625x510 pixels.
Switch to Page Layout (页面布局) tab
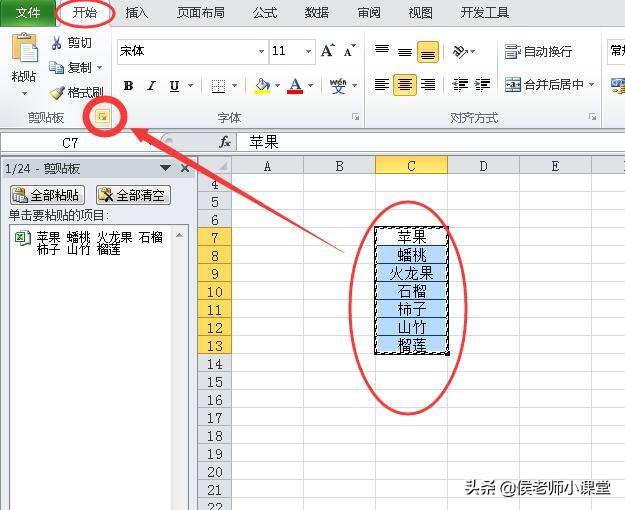click(x=200, y=13)
